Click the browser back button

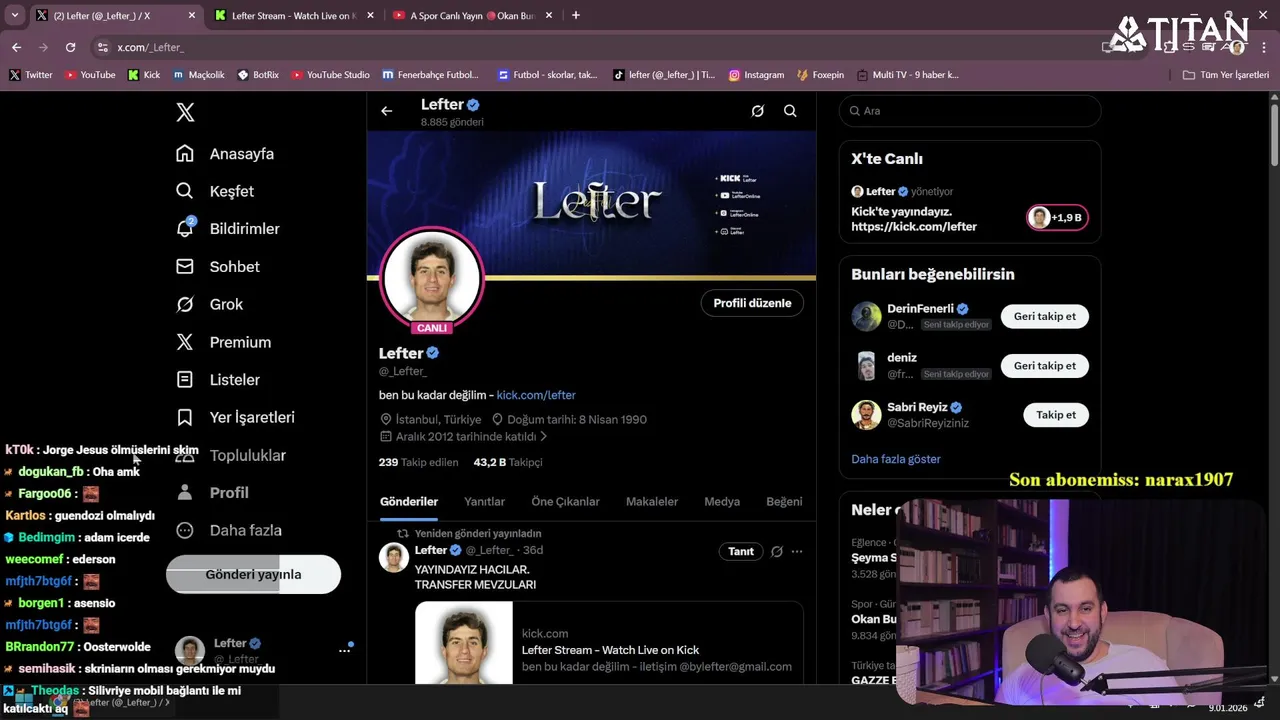coord(16,47)
